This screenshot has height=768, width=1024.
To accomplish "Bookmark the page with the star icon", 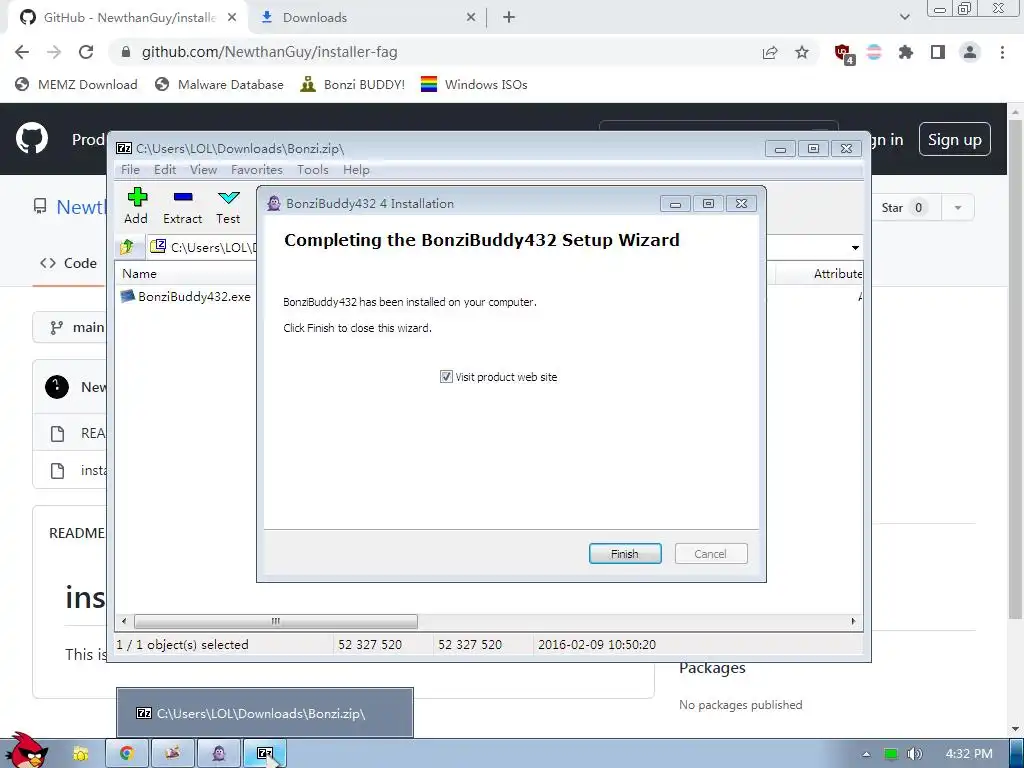I will [x=802, y=52].
